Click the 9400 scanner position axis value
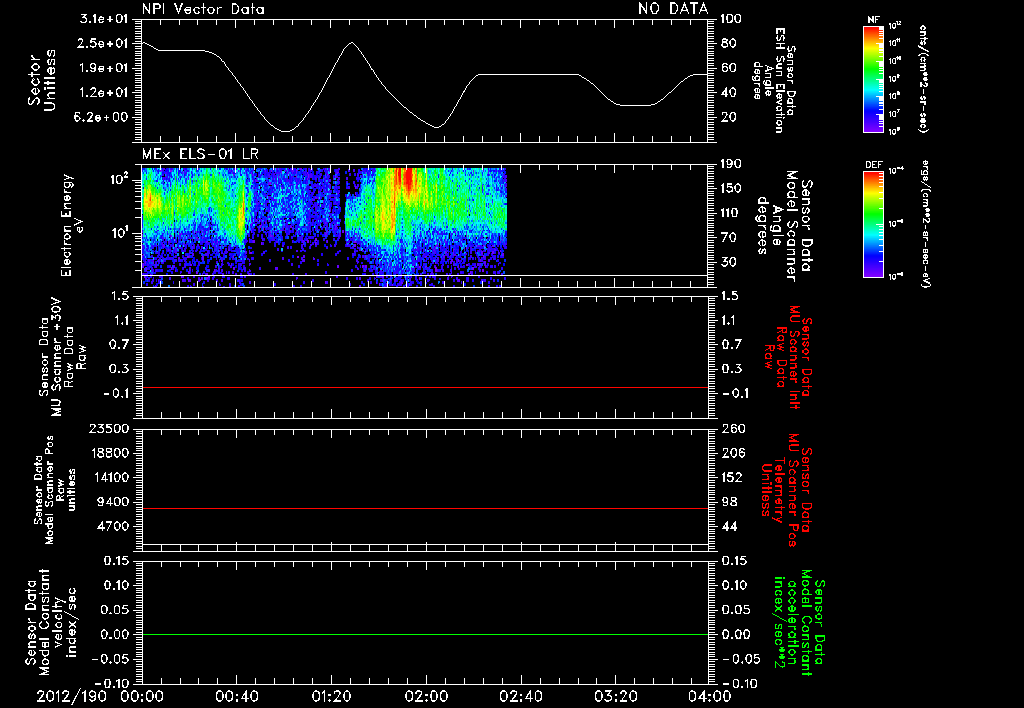1024x708 pixels. click(x=114, y=502)
